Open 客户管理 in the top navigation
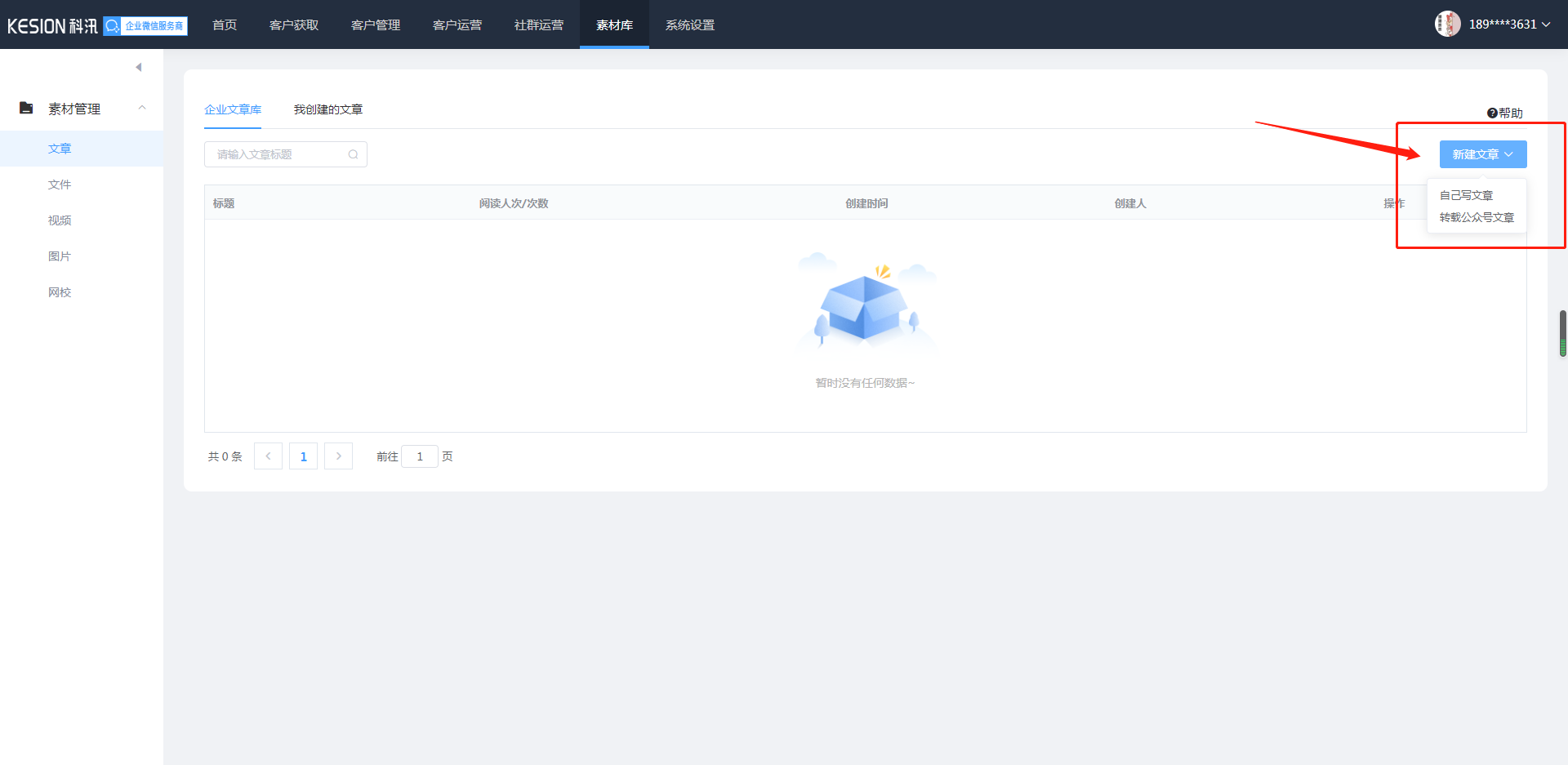Image resolution: width=1568 pixels, height=765 pixels. [376, 25]
